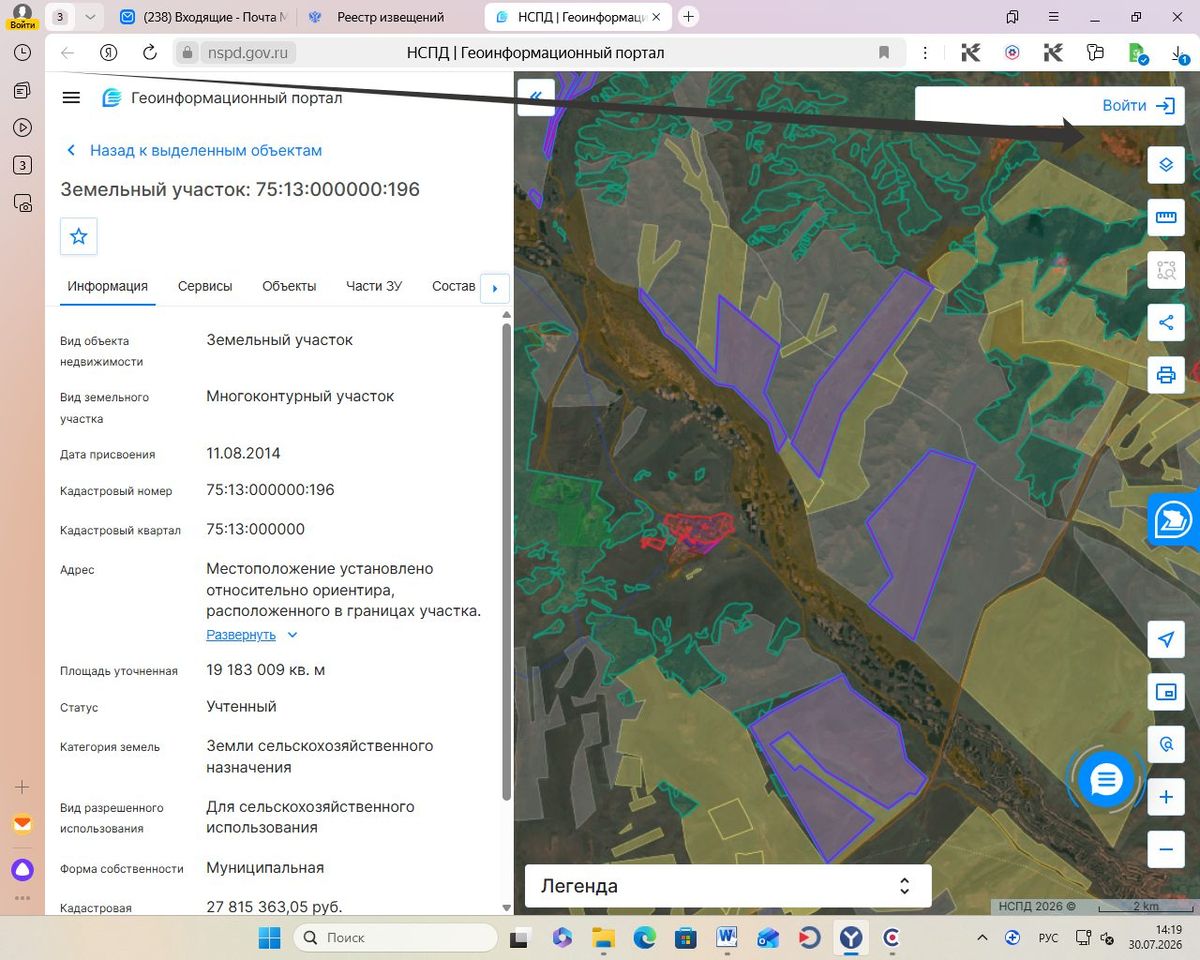Image resolution: width=1200 pixels, height=960 pixels.
Task: Click the green document extension icon
Action: coord(1137,53)
